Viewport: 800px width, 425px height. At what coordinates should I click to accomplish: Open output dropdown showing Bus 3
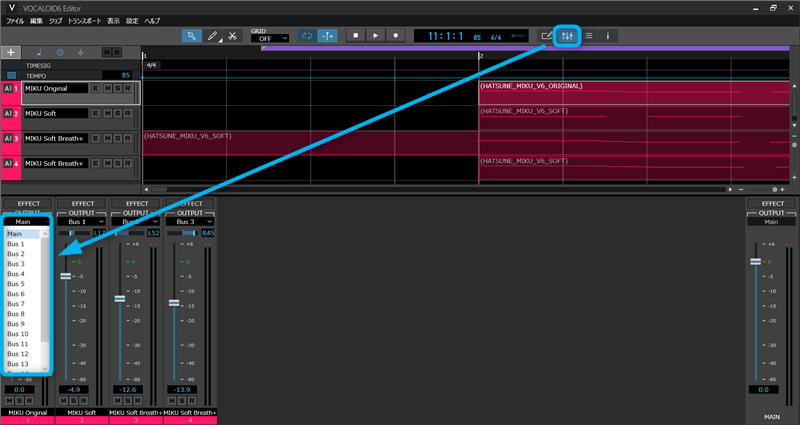click(x=190, y=221)
